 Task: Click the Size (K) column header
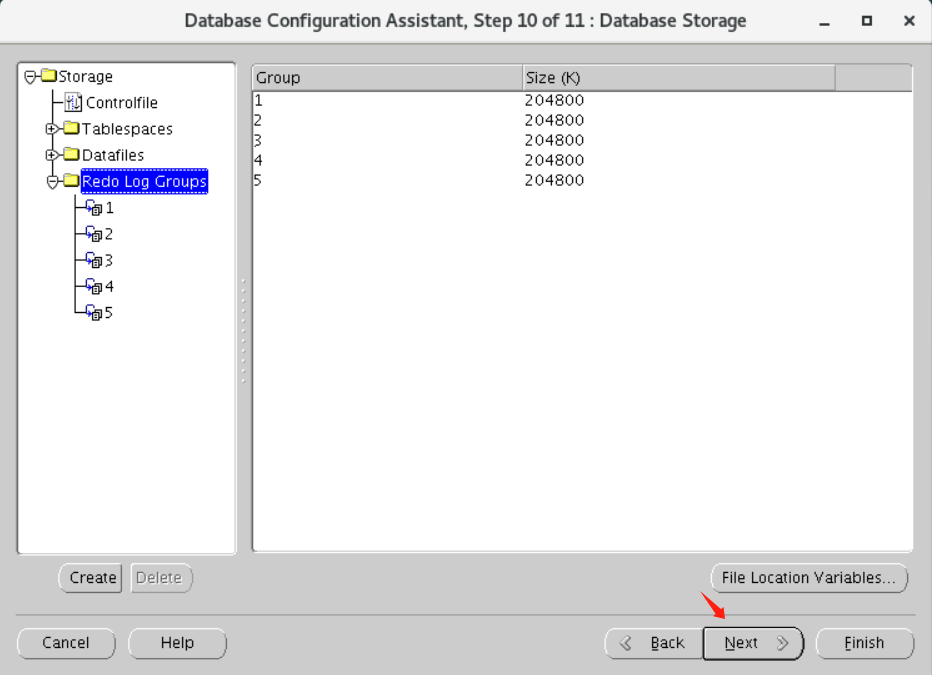679,78
